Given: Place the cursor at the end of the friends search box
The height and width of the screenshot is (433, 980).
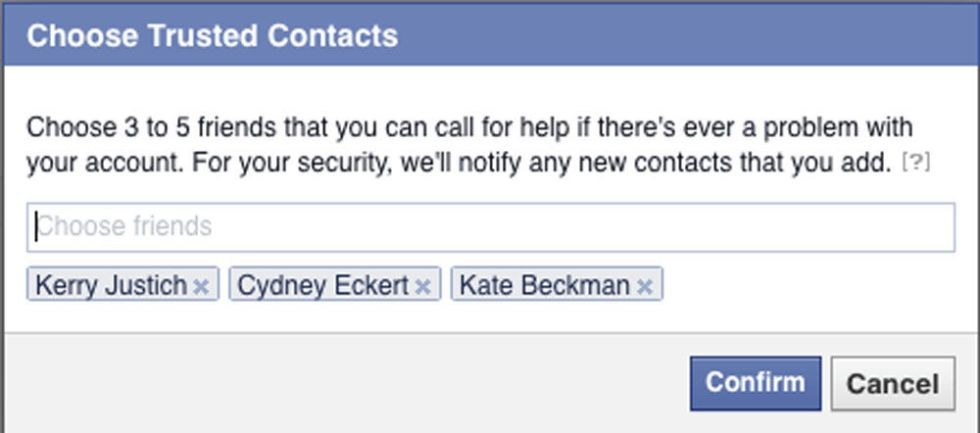Looking at the screenshot, I should 938,227.
